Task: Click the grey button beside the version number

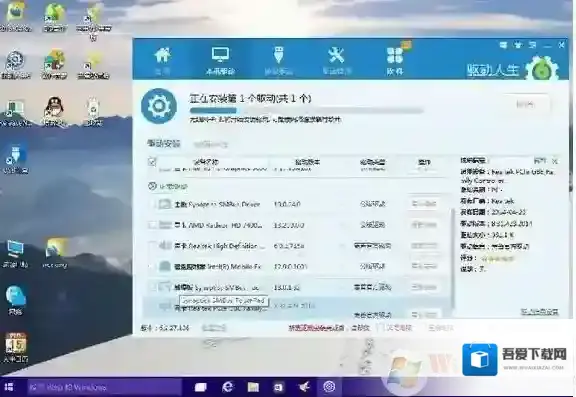Action: click(214, 328)
